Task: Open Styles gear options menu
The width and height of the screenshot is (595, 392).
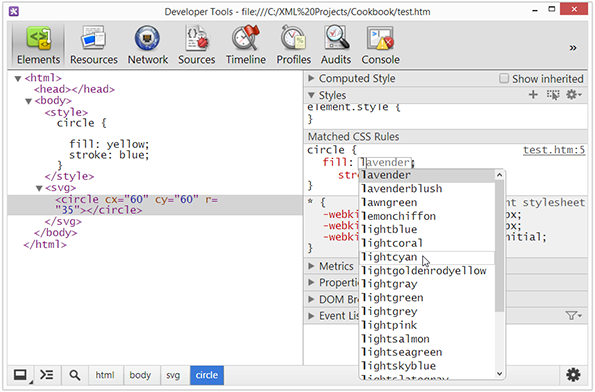Action: 573,94
